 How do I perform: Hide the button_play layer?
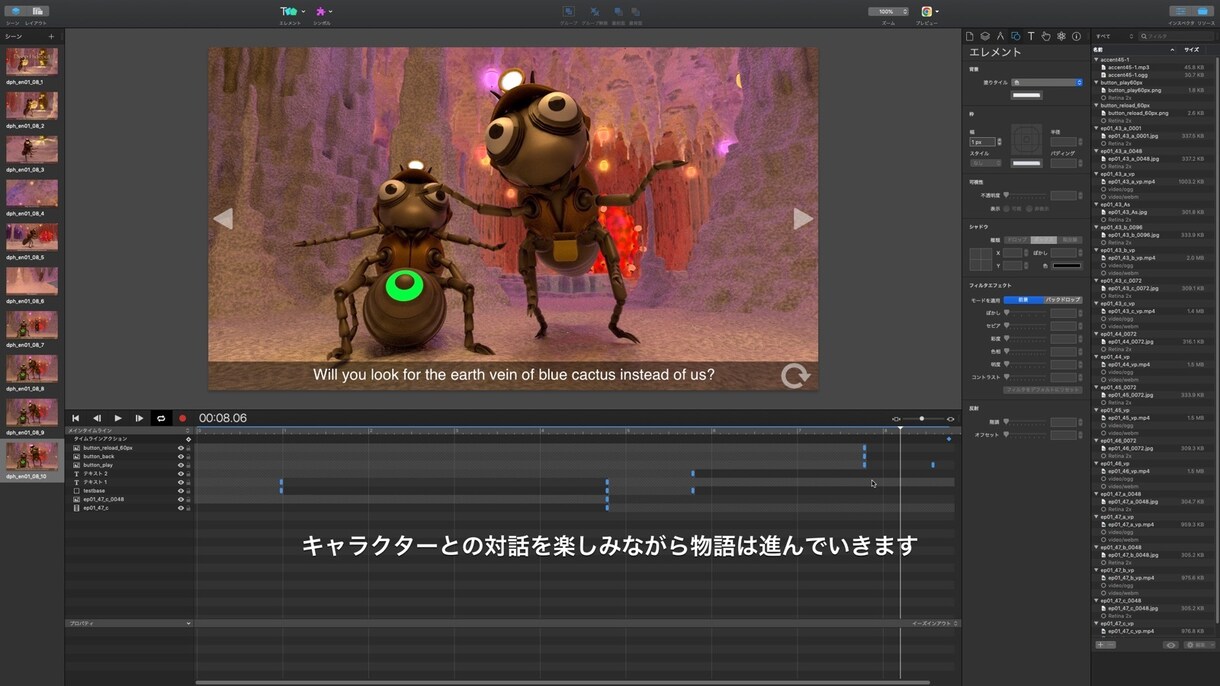pyautogui.click(x=181, y=465)
